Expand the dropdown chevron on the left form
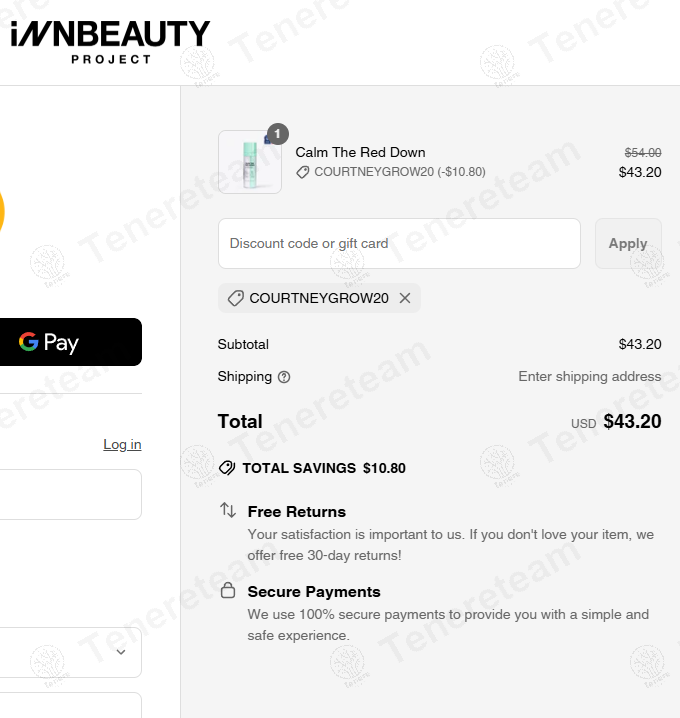680x718 pixels. click(121, 652)
